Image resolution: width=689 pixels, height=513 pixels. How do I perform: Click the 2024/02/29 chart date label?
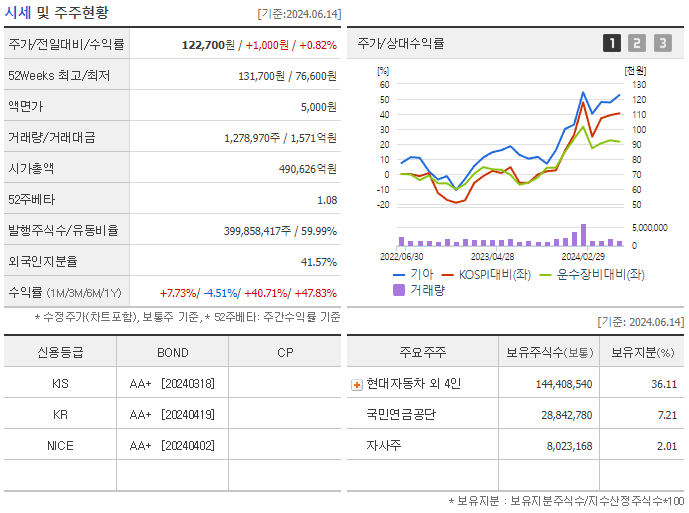[583, 257]
